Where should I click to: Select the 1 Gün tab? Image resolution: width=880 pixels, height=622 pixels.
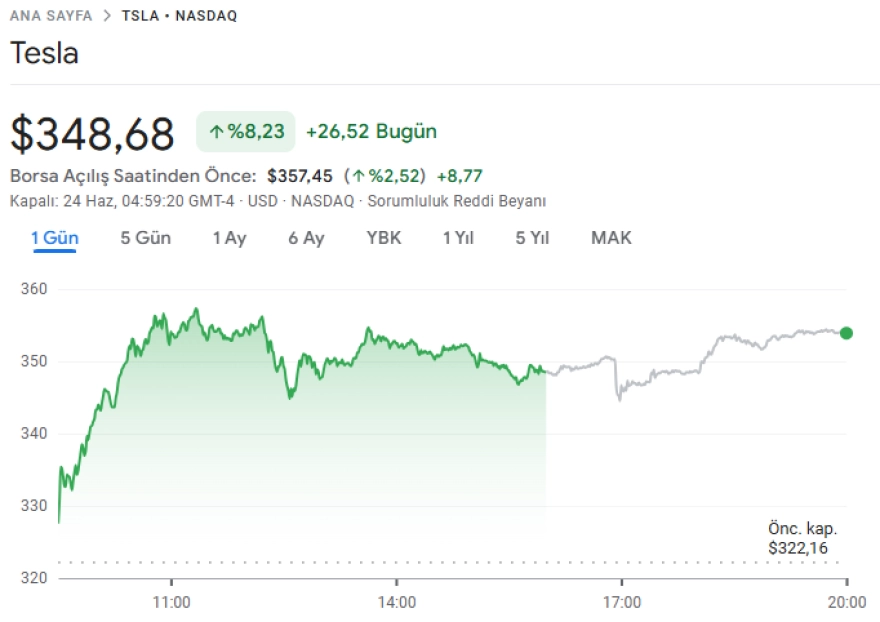tap(54, 238)
